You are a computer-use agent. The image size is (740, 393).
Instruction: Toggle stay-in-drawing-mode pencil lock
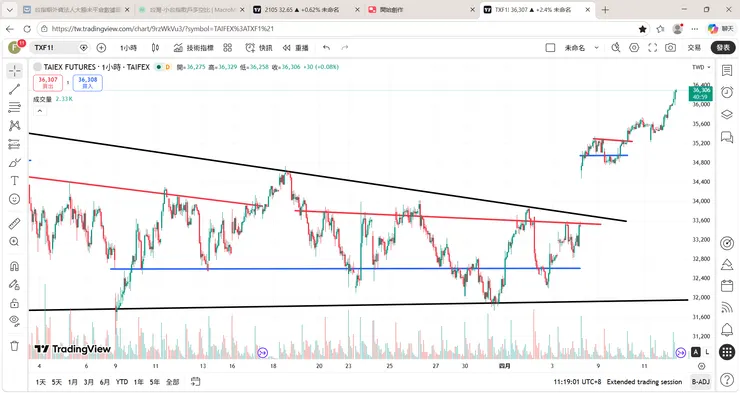pyautogui.click(x=15, y=284)
